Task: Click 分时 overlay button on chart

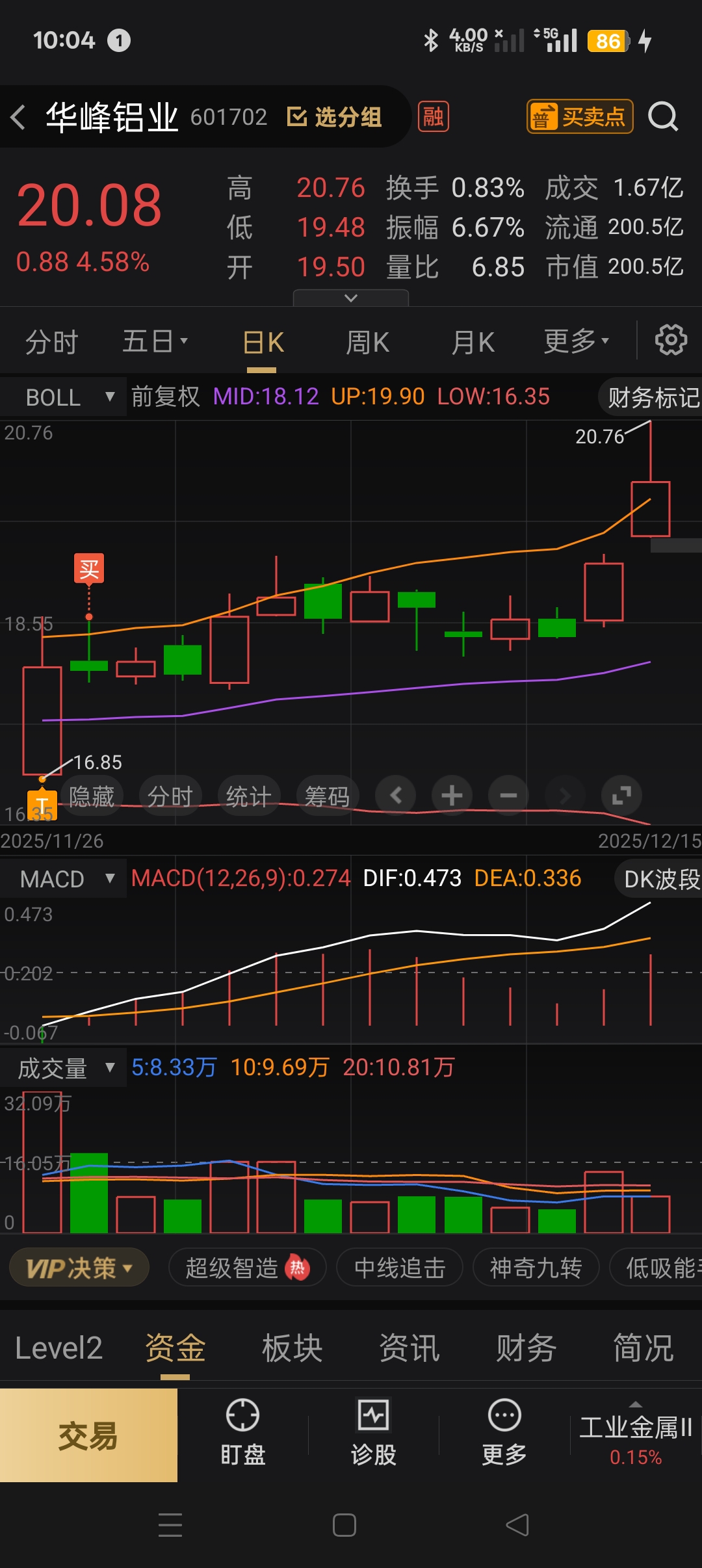Action: [x=170, y=796]
